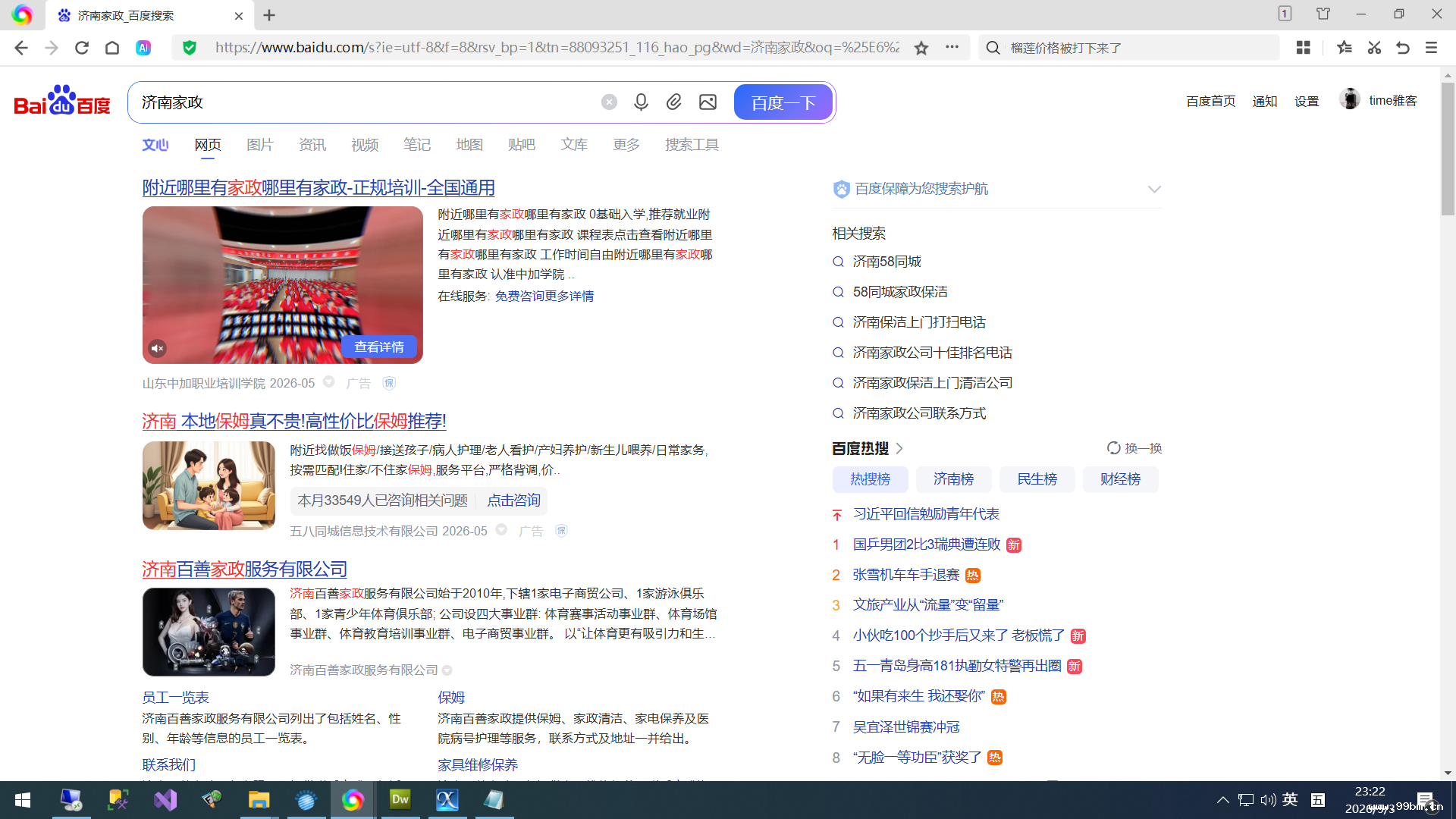Attach a file using paperclip icon
Screen dimensions: 1456x819
[674, 102]
